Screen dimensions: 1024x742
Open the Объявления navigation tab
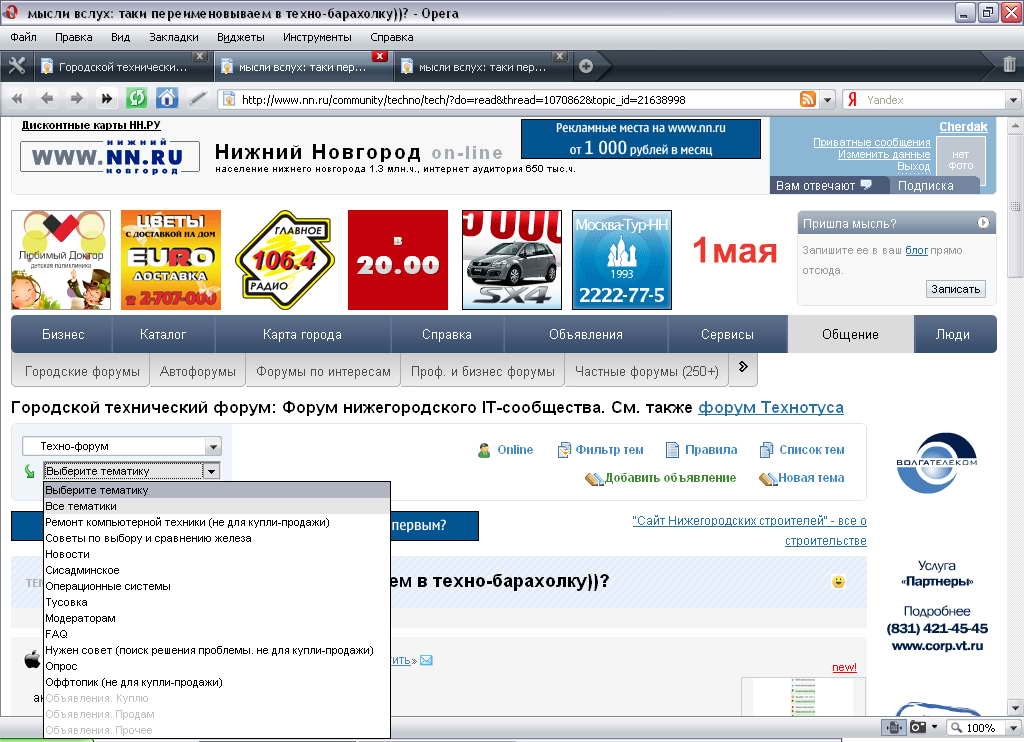coord(586,334)
